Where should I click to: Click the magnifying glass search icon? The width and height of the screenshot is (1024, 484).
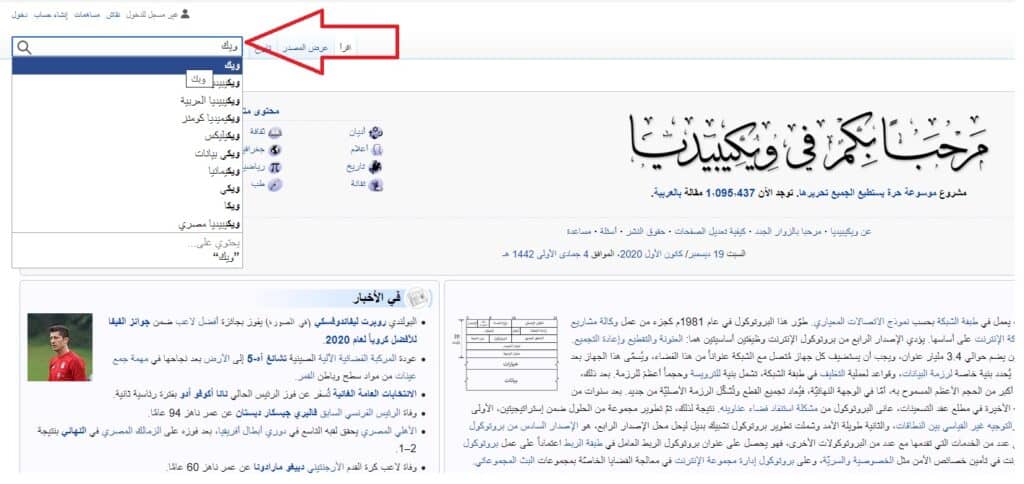pyautogui.click(x=24, y=47)
